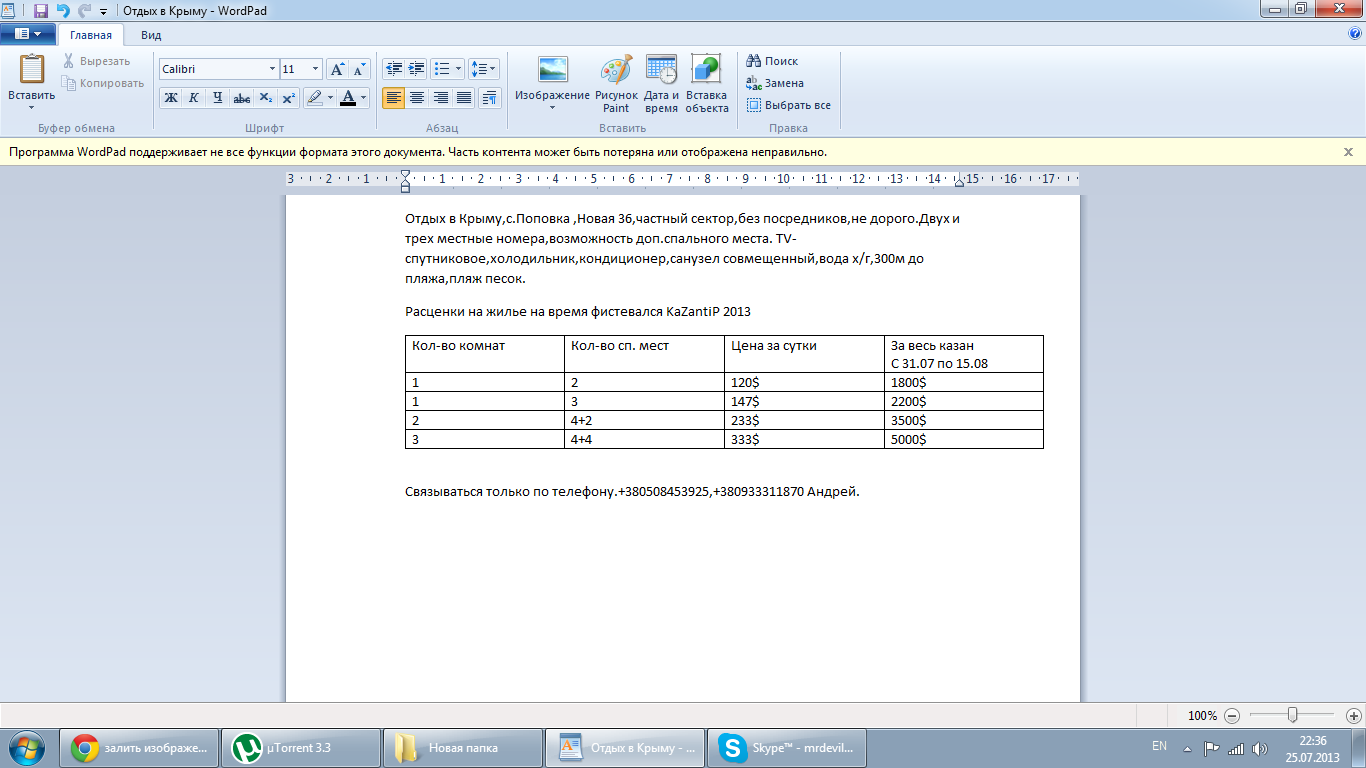Click Выбрать все (Select all) button
Screen dimensions: 1366x768
[788, 105]
